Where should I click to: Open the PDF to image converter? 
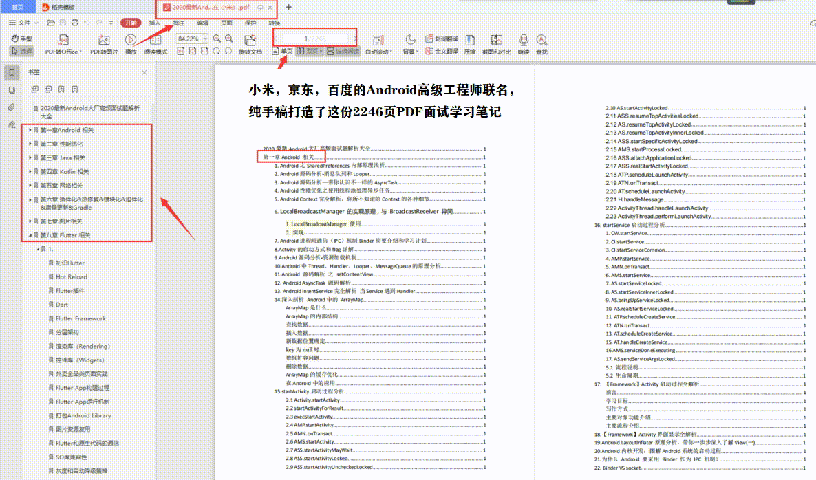point(104,44)
